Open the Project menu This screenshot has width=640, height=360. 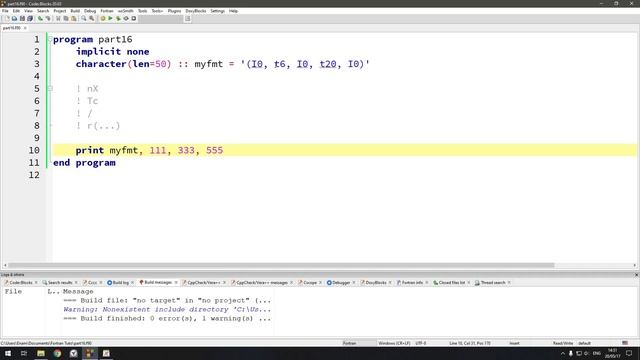60,11
